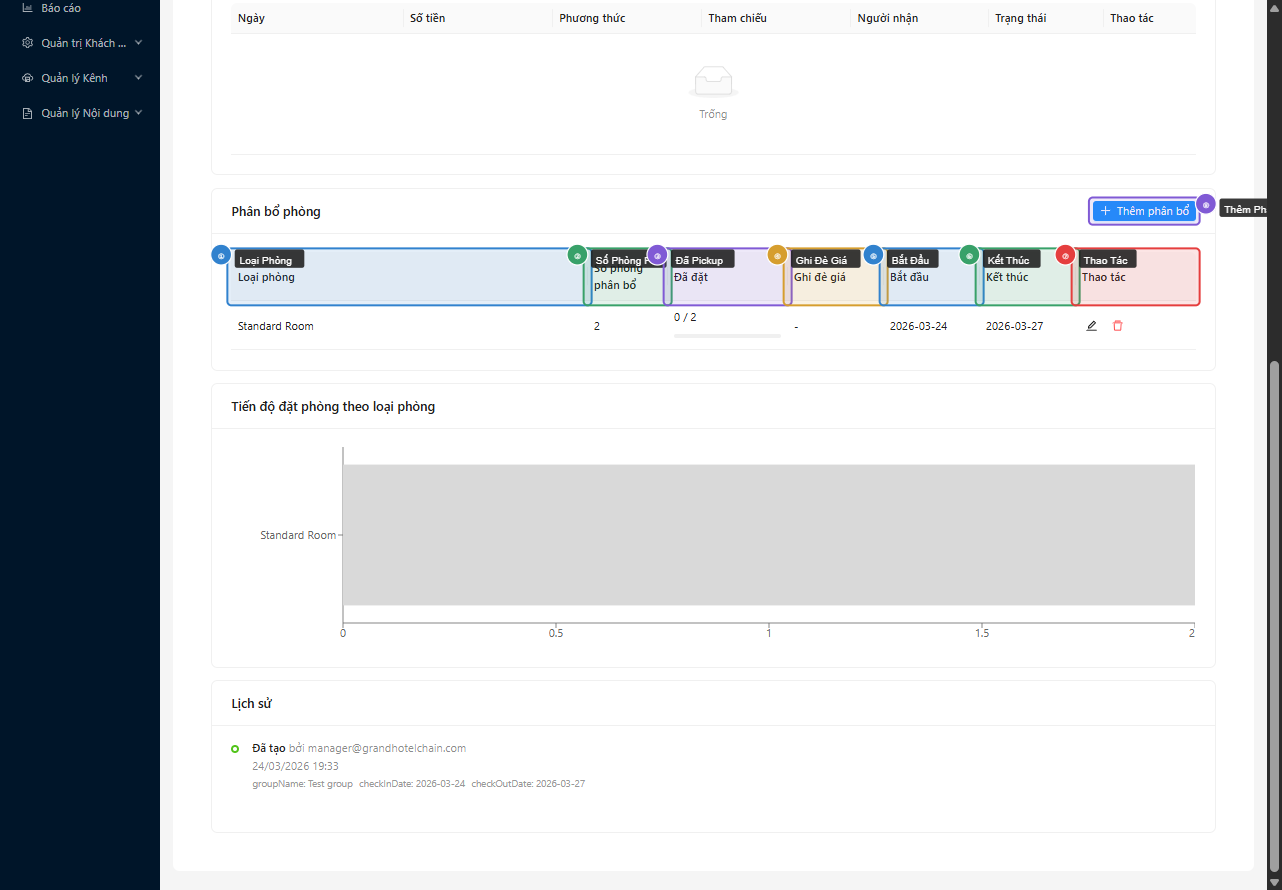Click the document icon for Quản lý Nội dung
1282x890 pixels.
25,112
